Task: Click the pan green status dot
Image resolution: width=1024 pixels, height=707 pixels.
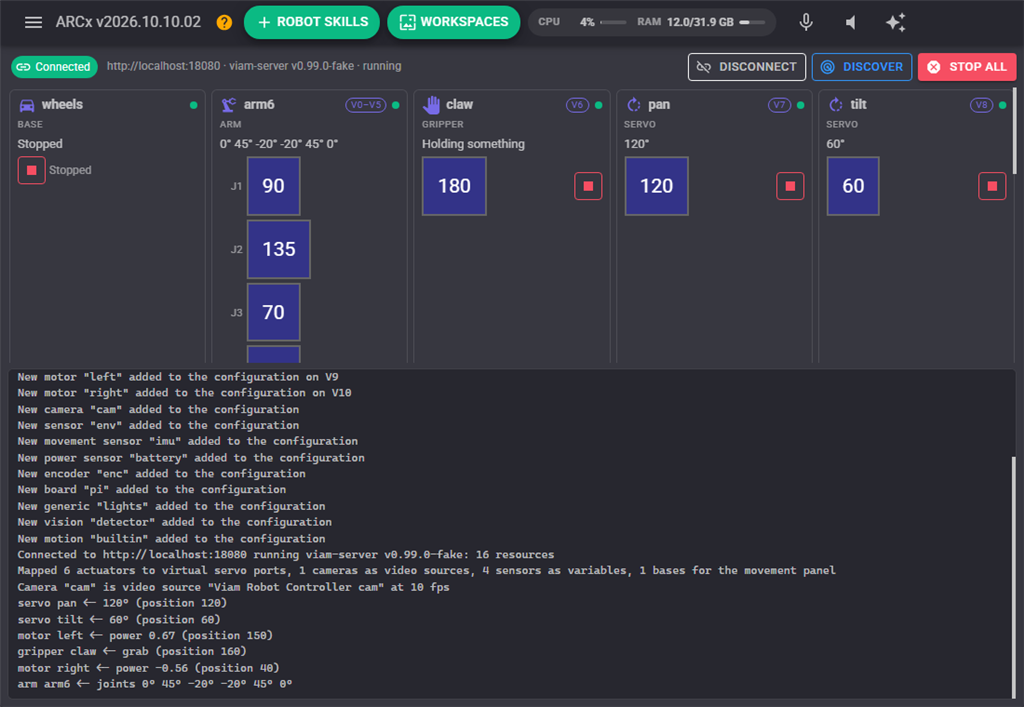Action: point(801,105)
